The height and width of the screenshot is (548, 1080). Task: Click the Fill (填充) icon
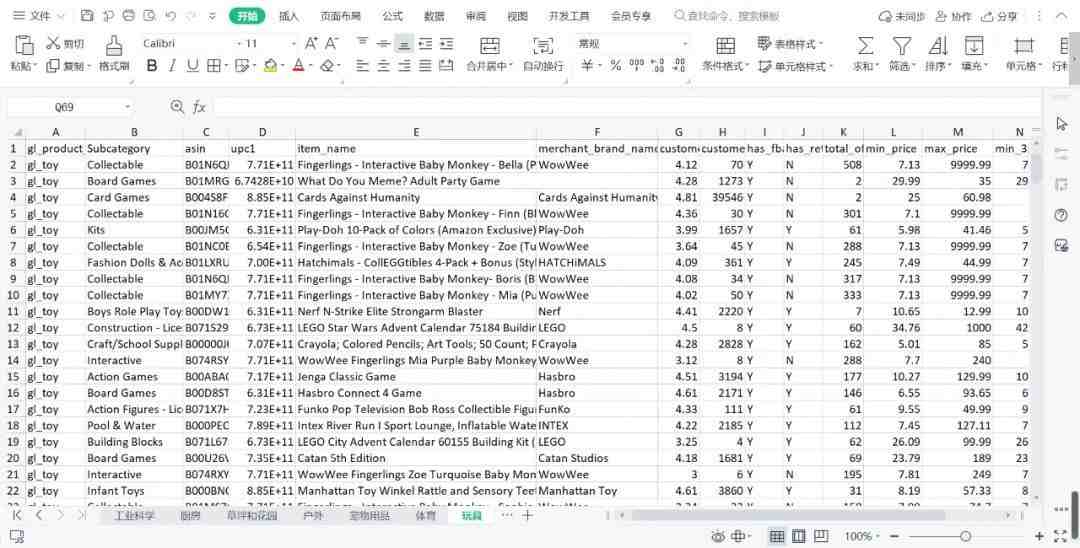[973, 46]
